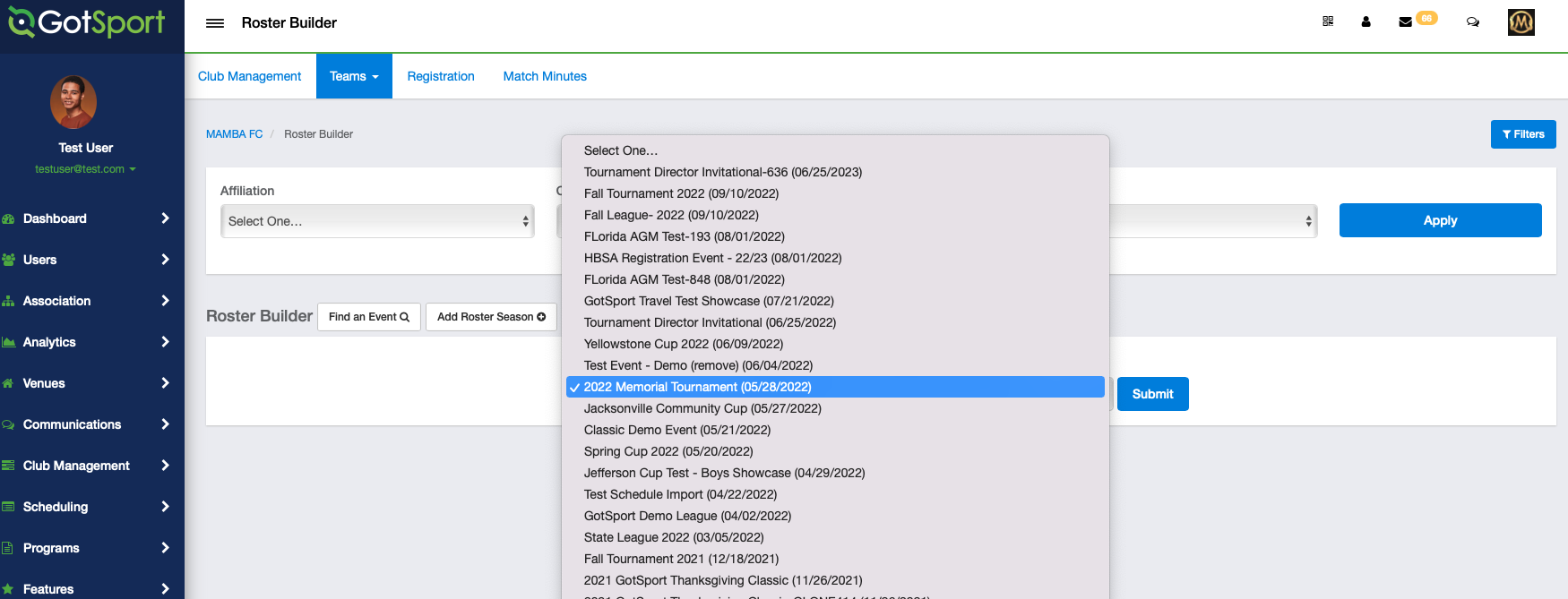Click the Scheduling sidebar icon

pyautogui.click(x=9, y=507)
